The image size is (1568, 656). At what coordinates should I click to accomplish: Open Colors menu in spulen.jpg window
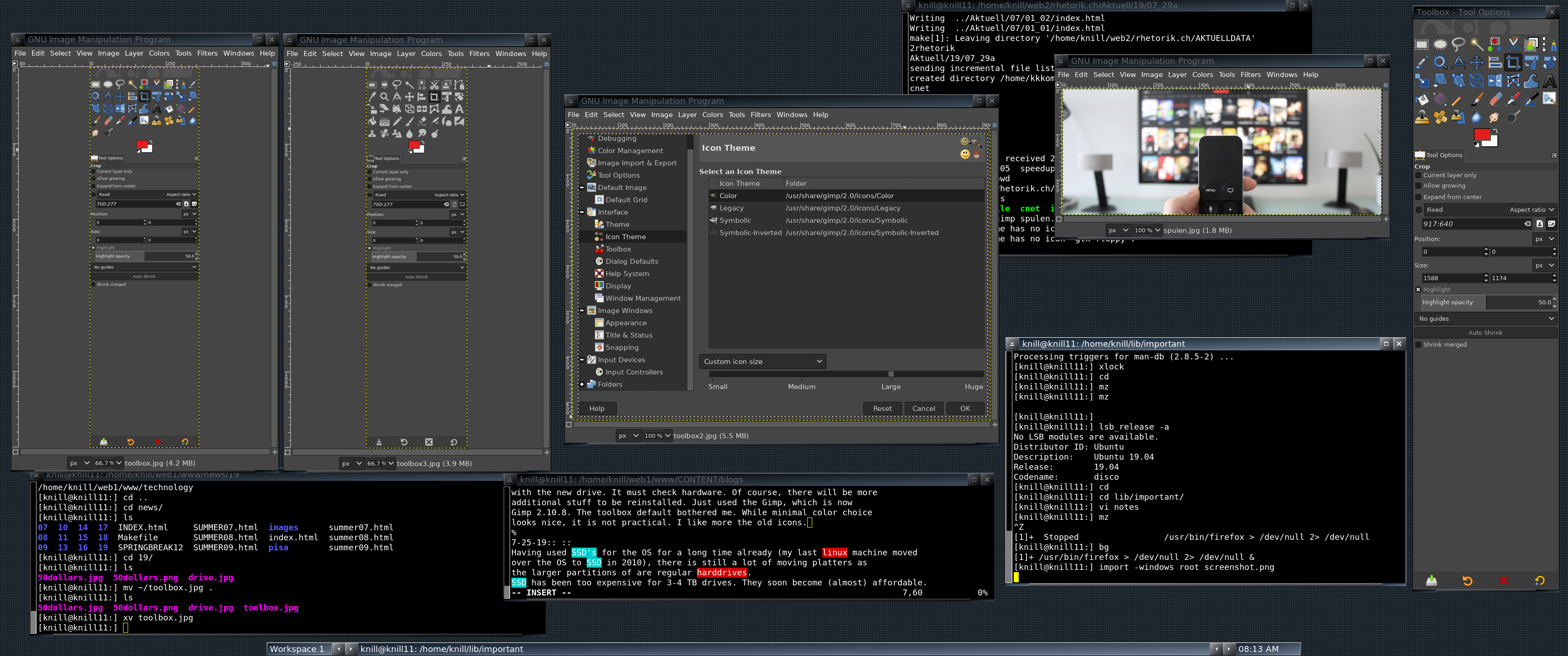pyautogui.click(x=1202, y=75)
